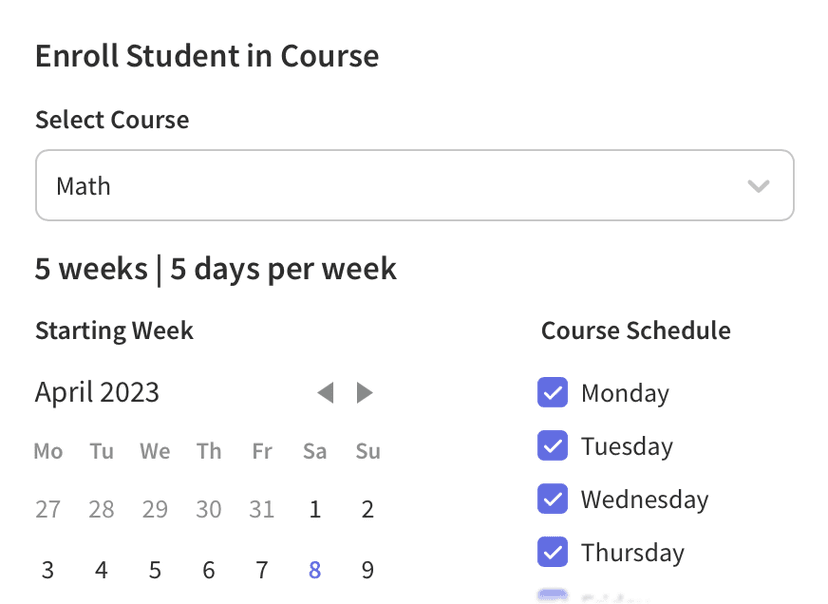This screenshot has width=828, height=604.
Task: Click the Thursday label text
Action: [x=632, y=552]
